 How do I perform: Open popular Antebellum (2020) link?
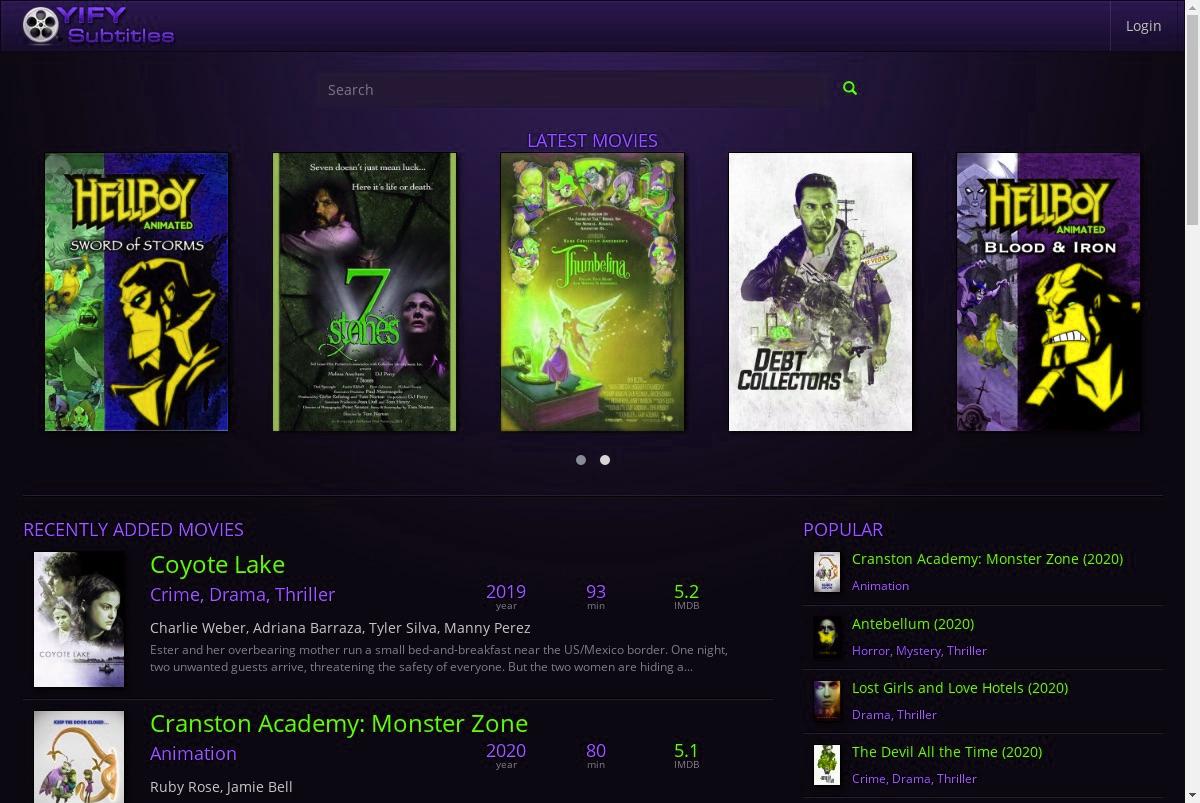pos(913,623)
